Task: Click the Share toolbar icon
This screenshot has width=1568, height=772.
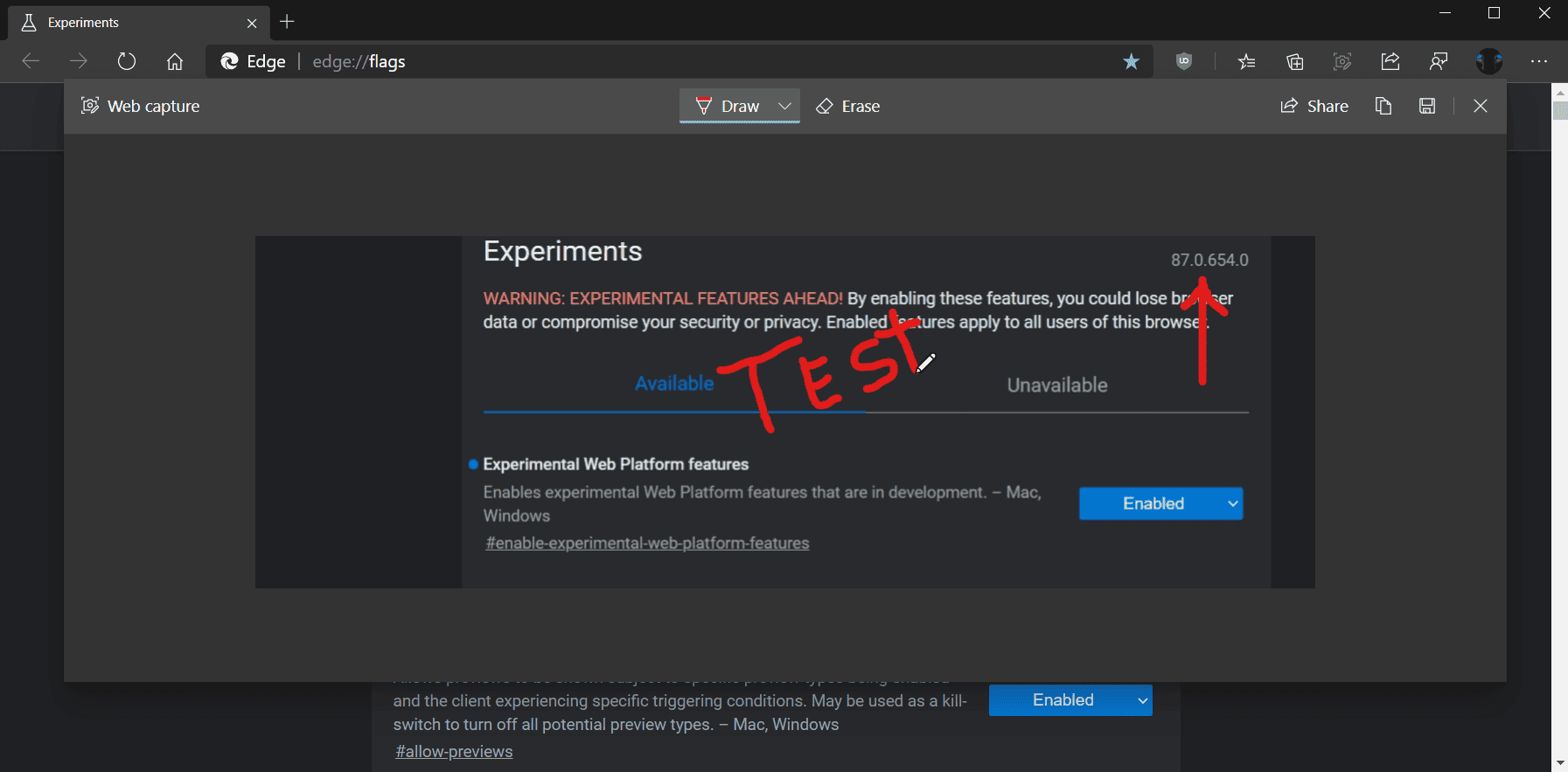Action: 1390,61
